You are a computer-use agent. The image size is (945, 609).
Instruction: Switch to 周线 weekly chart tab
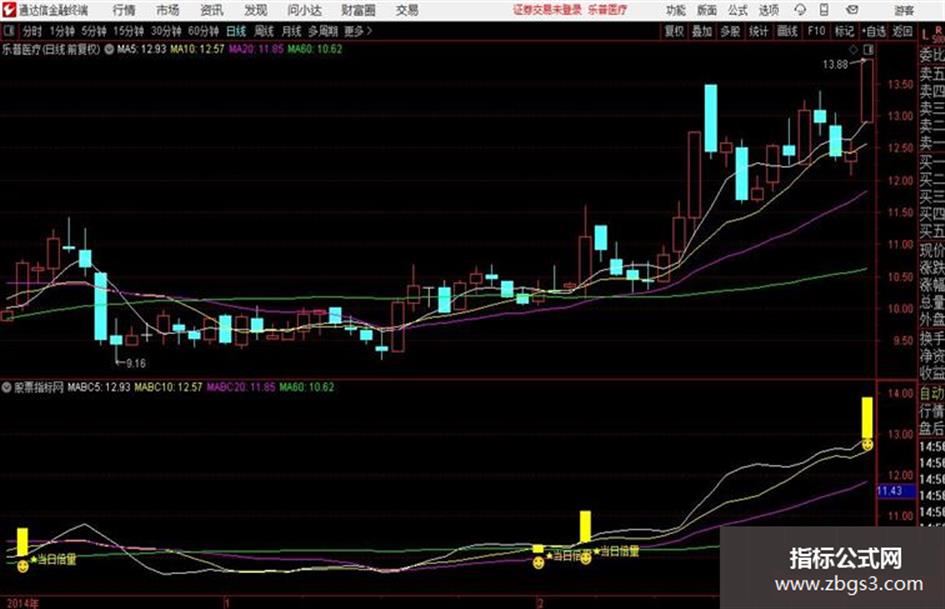(x=263, y=31)
